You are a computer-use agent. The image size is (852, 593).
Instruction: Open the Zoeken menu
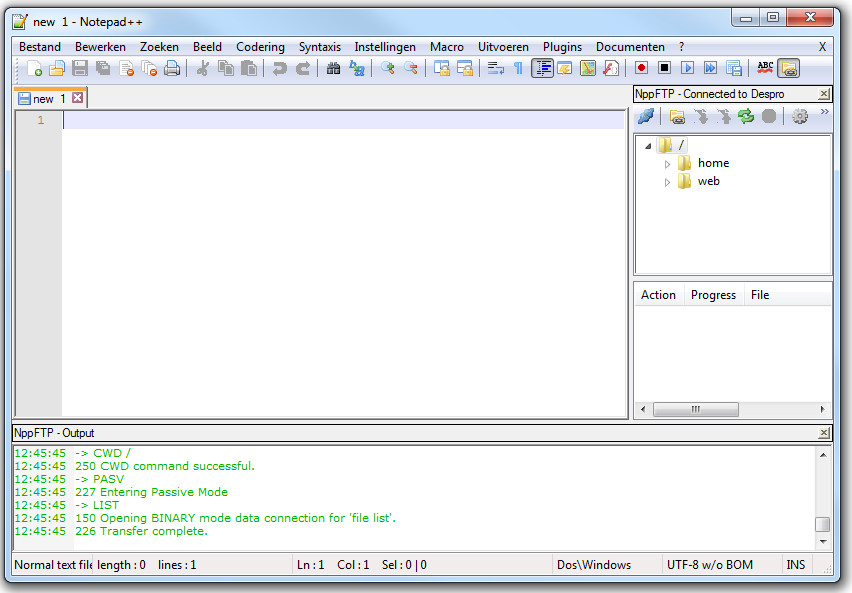click(x=159, y=47)
